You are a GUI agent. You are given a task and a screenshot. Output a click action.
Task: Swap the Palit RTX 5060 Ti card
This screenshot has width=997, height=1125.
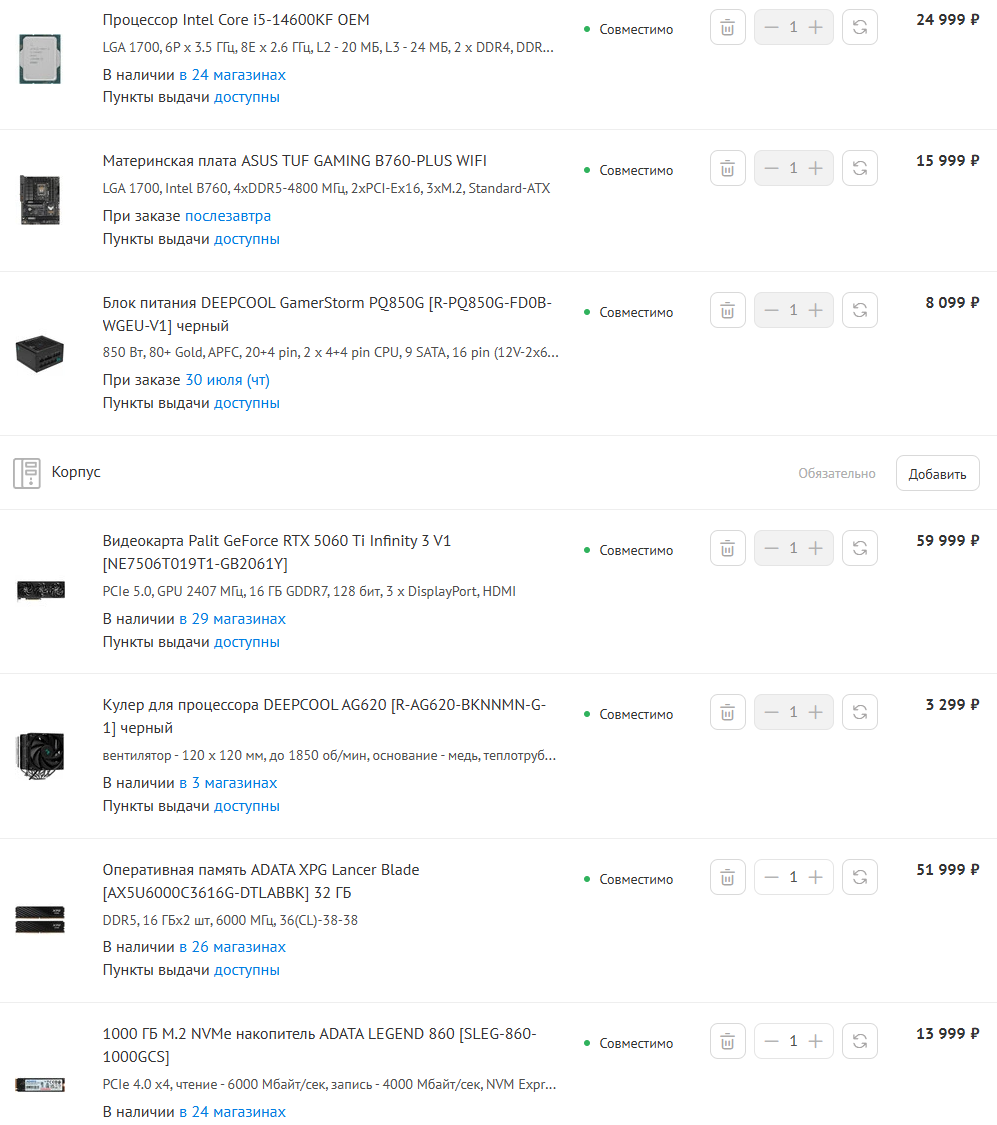(x=859, y=548)
